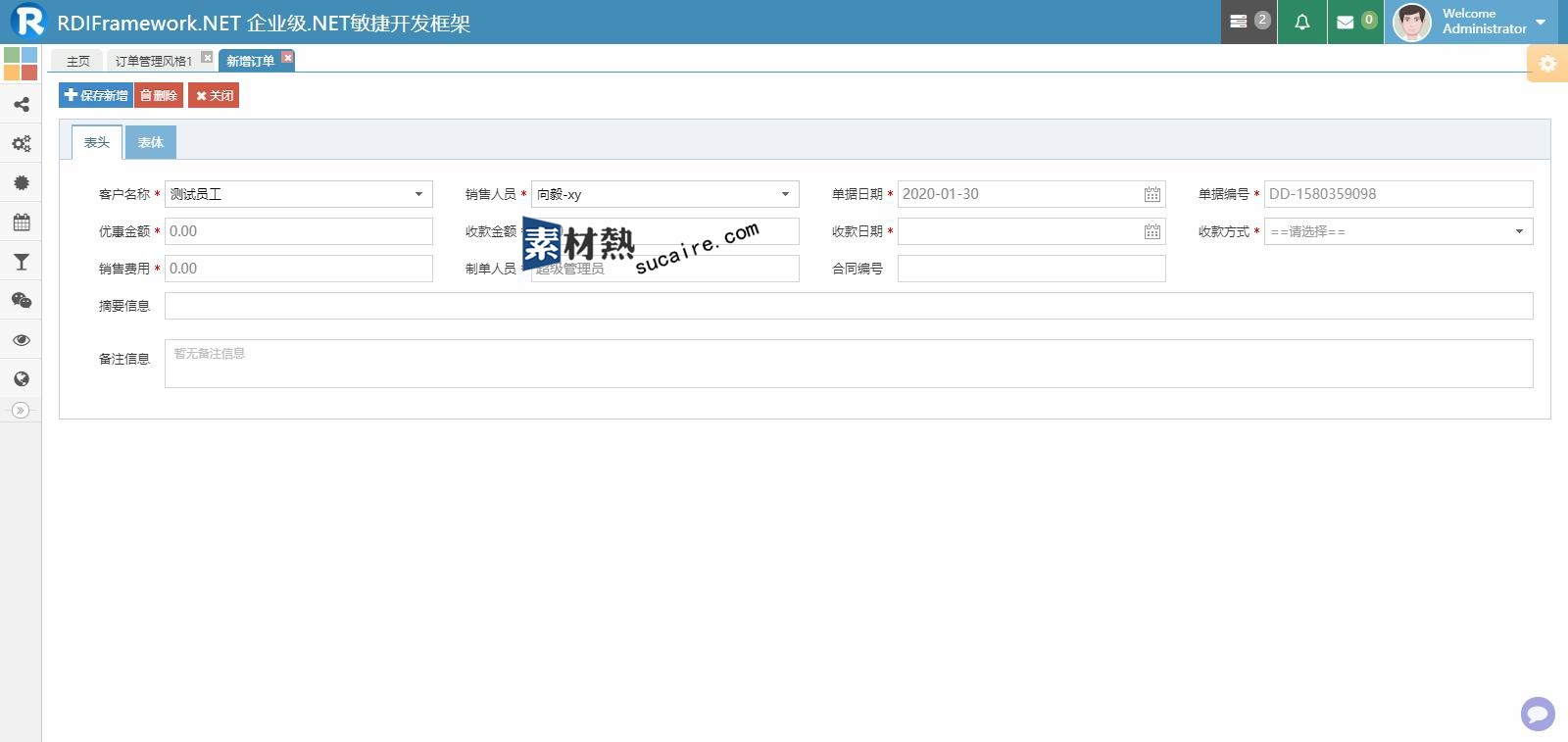Switch to the 主页 tab
The width and height of the screenshot is (1568, 742).
pyautogui.click(x=77, y=61)
